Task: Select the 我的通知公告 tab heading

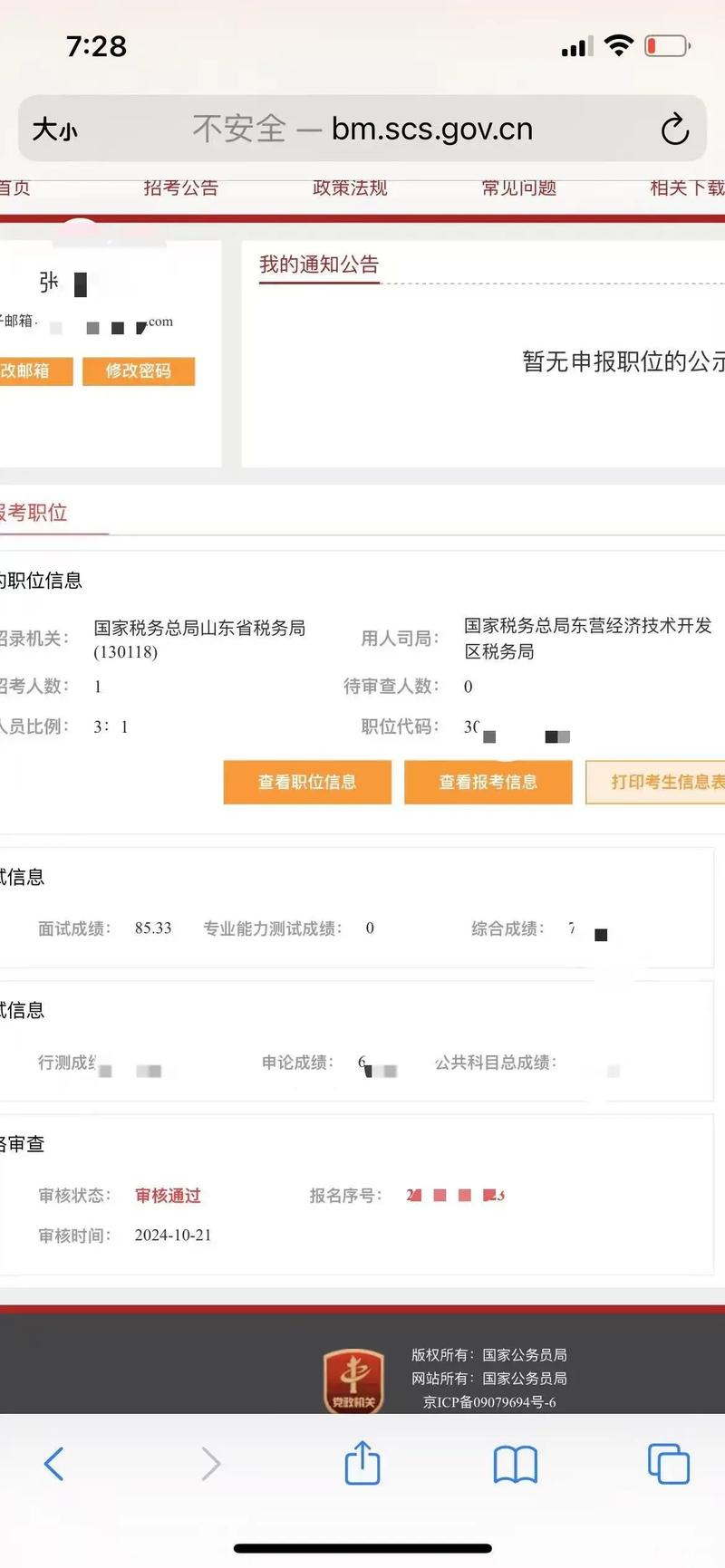Action: [x=319, y=265]
